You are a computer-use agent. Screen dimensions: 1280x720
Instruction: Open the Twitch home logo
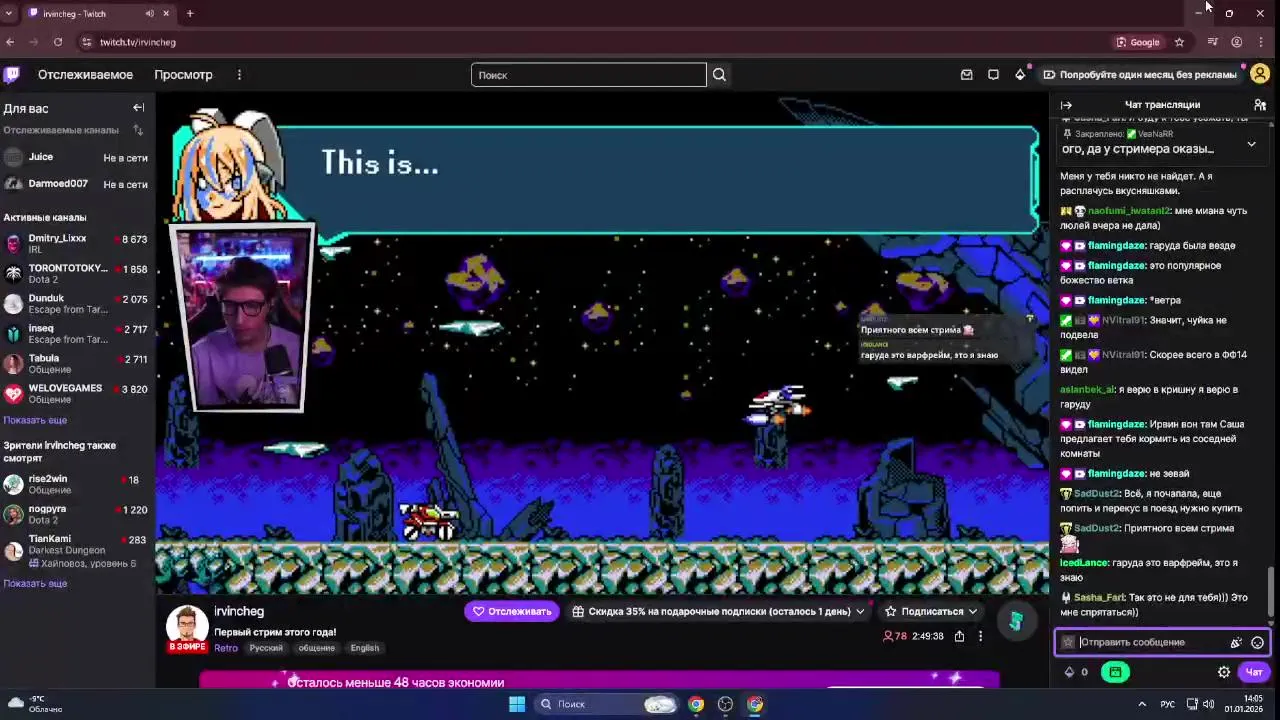click(x=11, y=75)
